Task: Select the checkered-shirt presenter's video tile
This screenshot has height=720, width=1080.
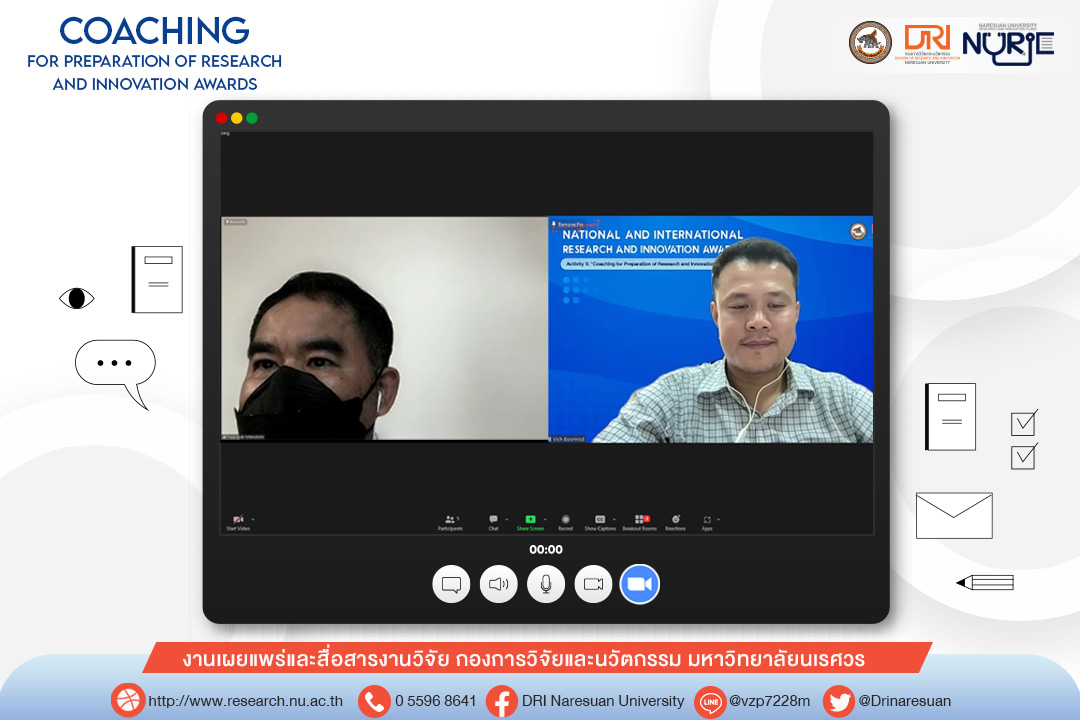Action: (710, 329)
